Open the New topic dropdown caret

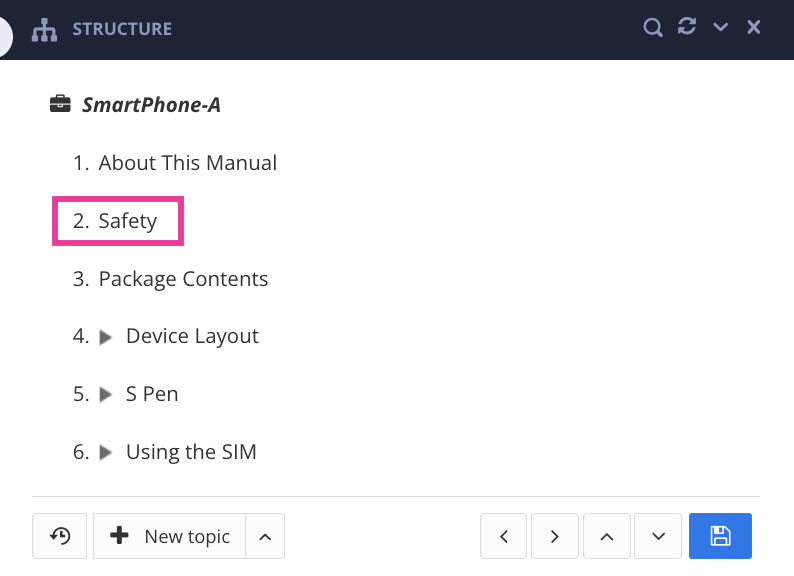[x=265, y=536]
